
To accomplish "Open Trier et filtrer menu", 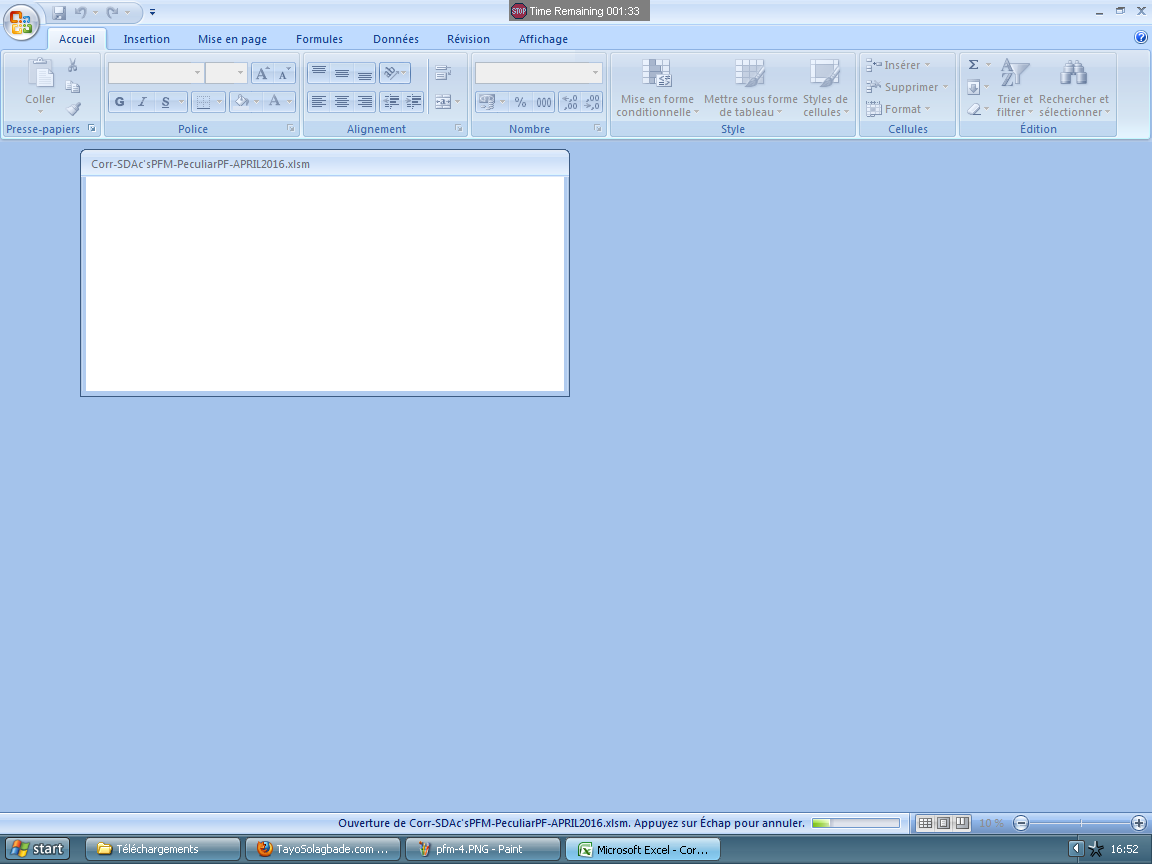I will pos(1015,87).
